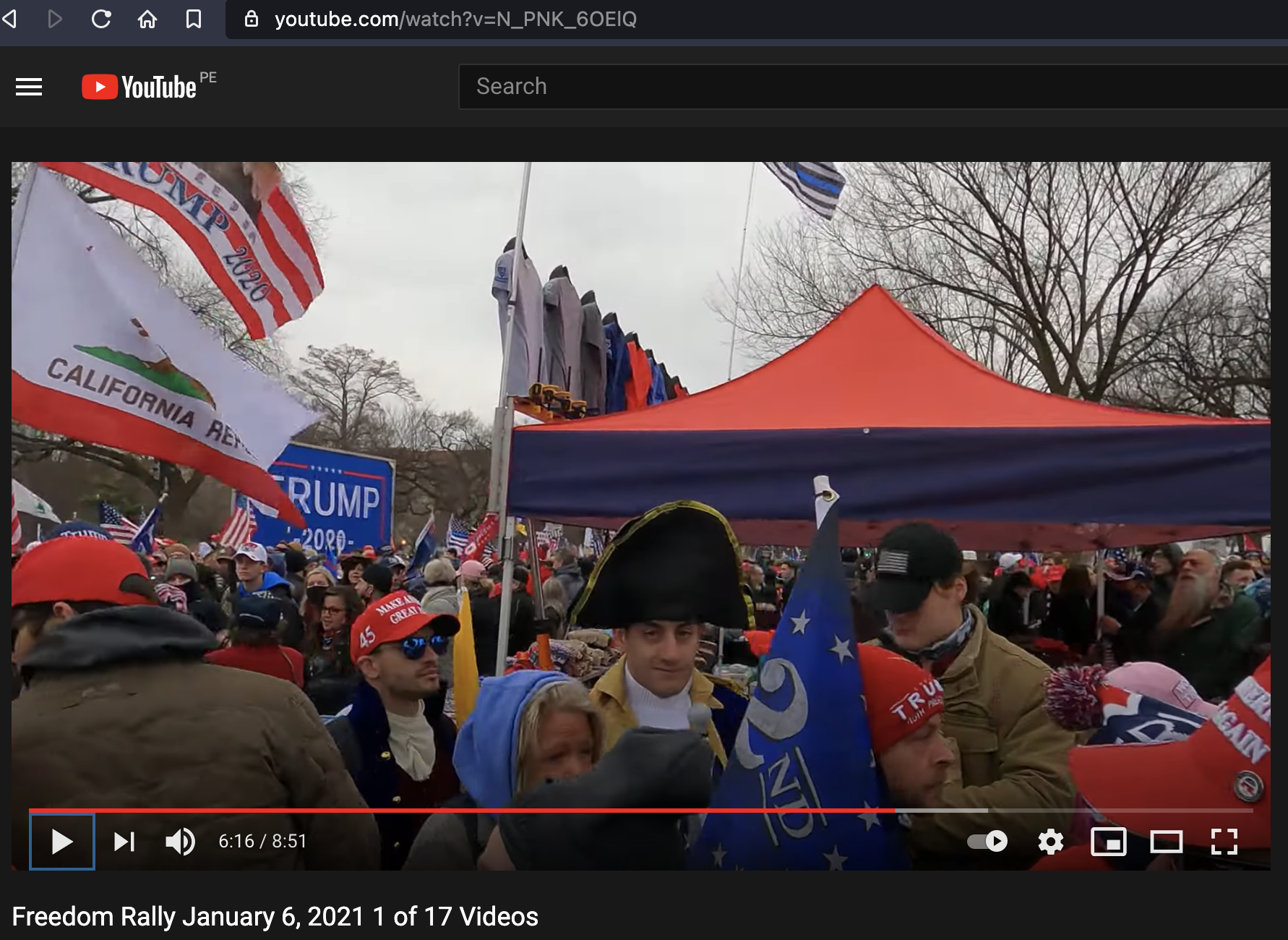
Task: Enter full screen mode
Action: click(x=1224, y=842)
